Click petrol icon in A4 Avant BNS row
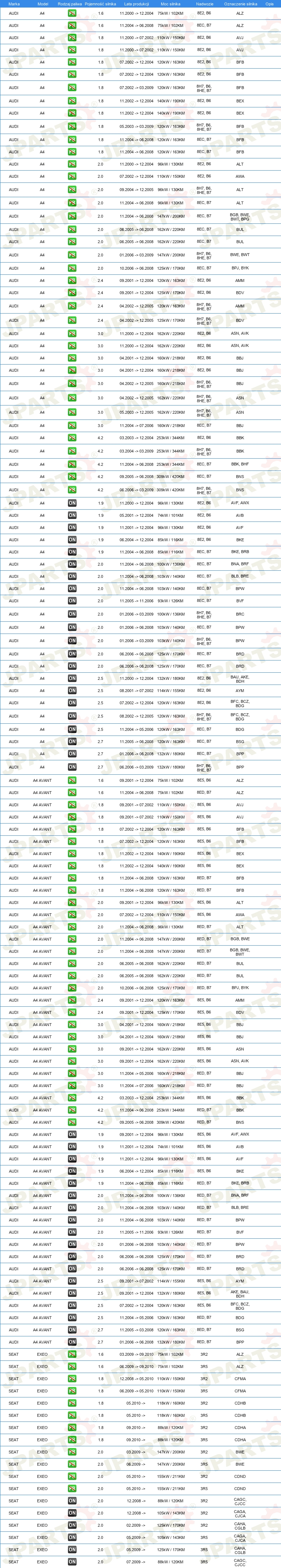This screenshot has height=1568, width=281. tap(72, 1122)
